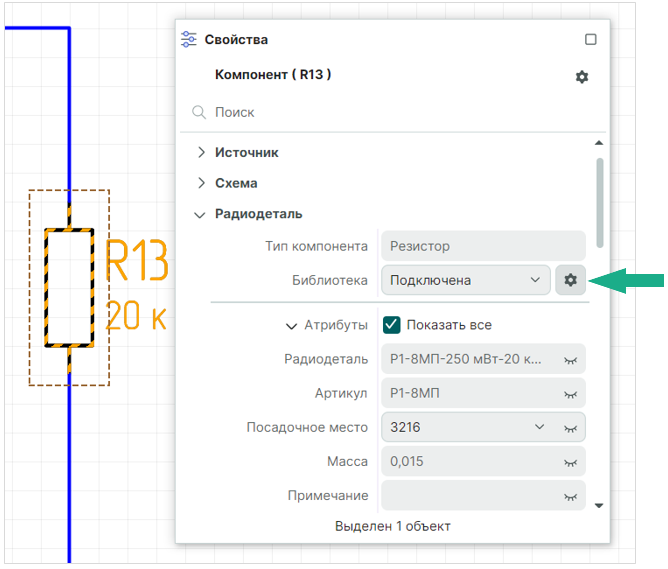
Task: Click the component settings gear beside Компонент (R13)
Action: coord(582,77)
